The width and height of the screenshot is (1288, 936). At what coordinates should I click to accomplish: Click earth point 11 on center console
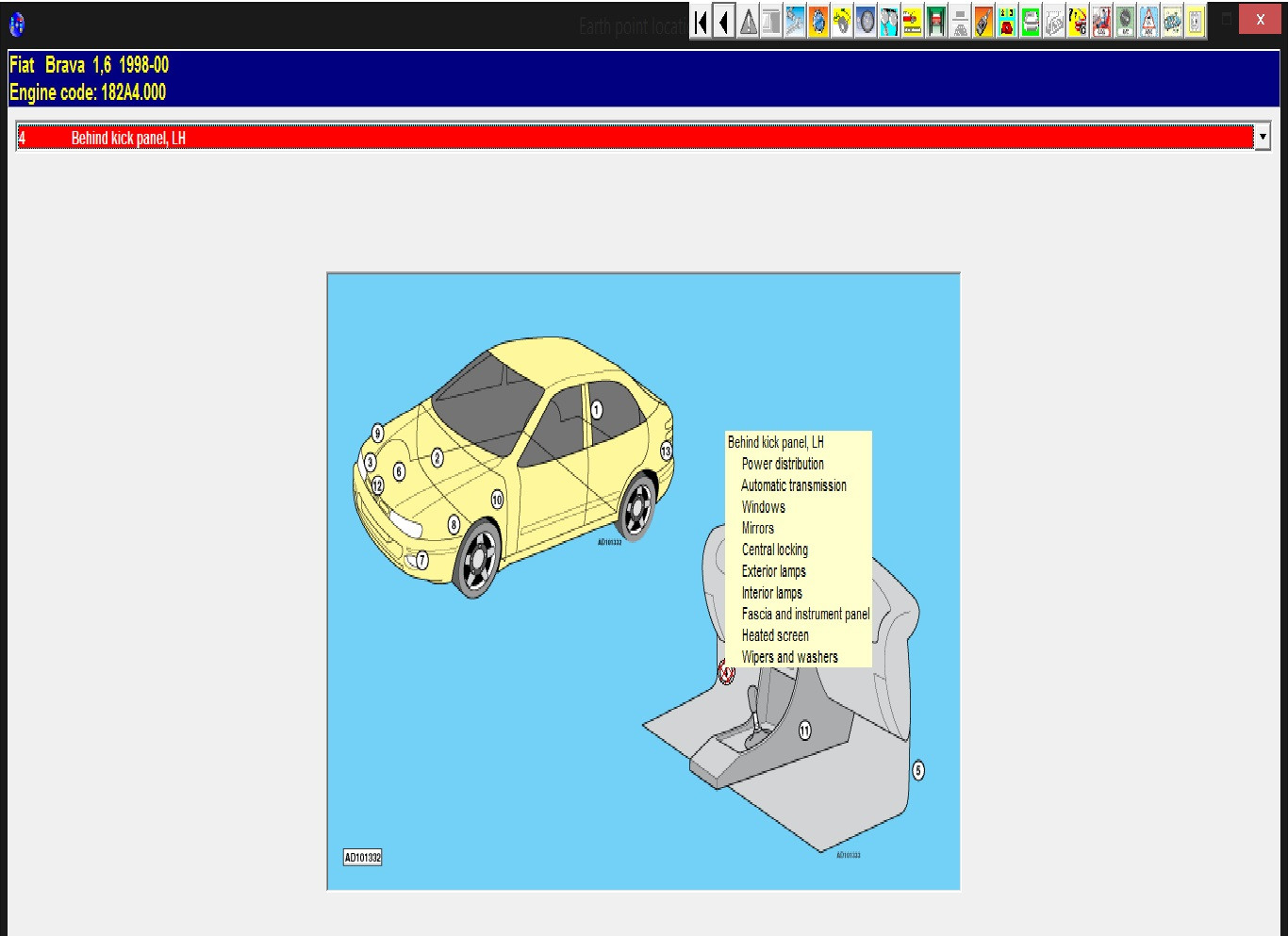(x=804, y=731)
